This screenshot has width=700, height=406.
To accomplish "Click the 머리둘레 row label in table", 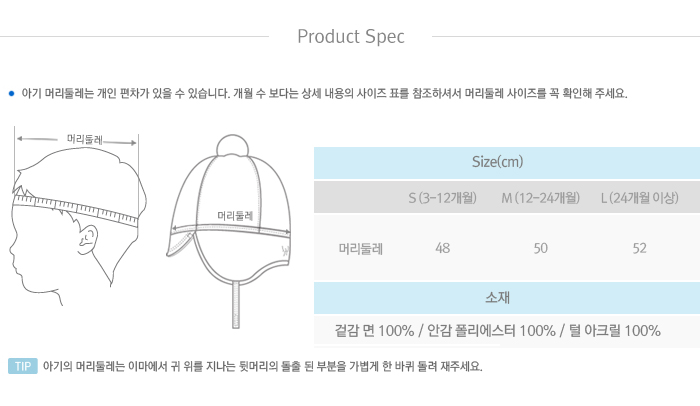I will click(x=360, y=248).
